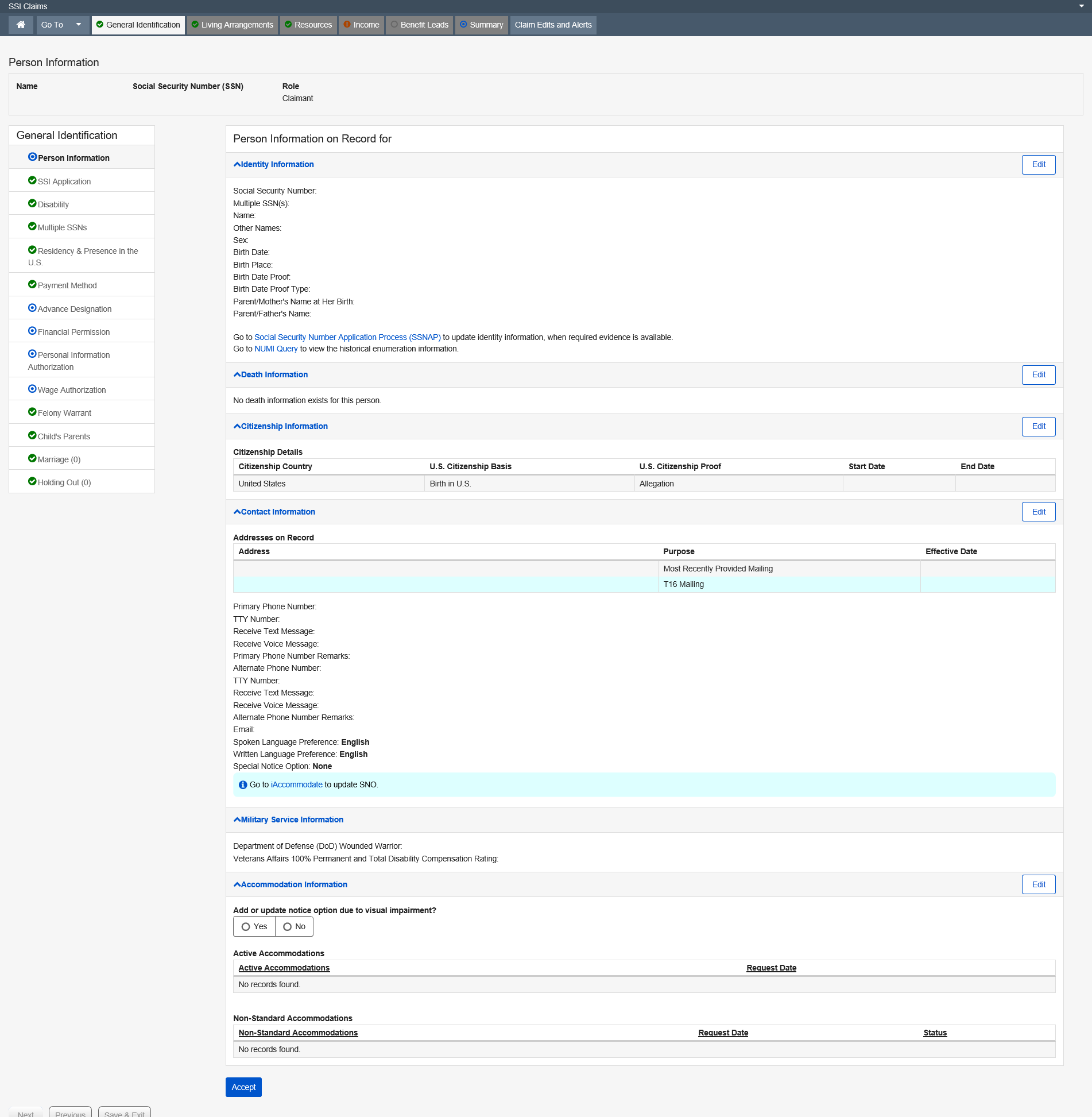Collapse the Identity Information section
The height and width of the screenshot is (1117, 1092).
274,165
